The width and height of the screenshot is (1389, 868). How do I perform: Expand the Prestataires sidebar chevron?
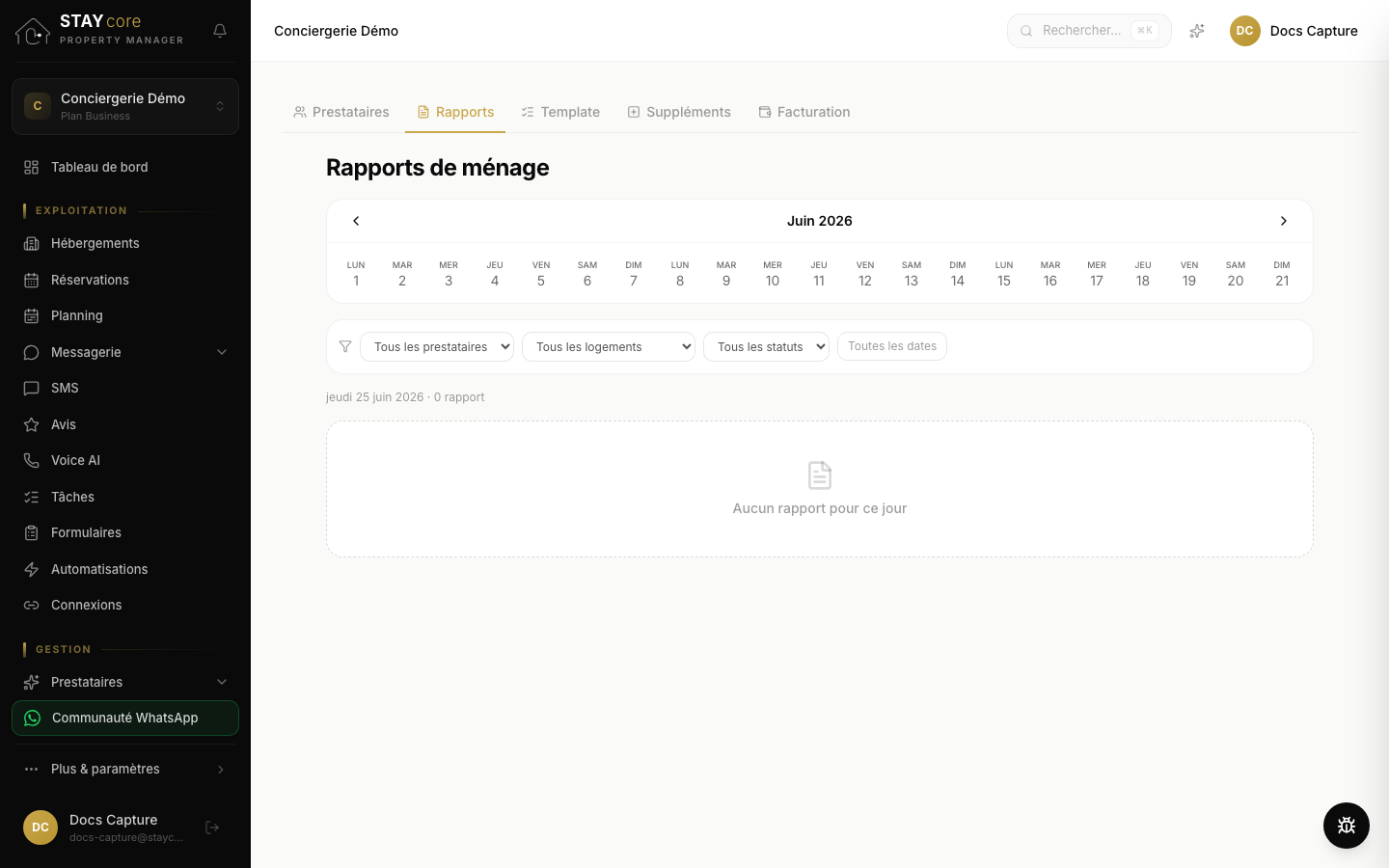[222, 682]
